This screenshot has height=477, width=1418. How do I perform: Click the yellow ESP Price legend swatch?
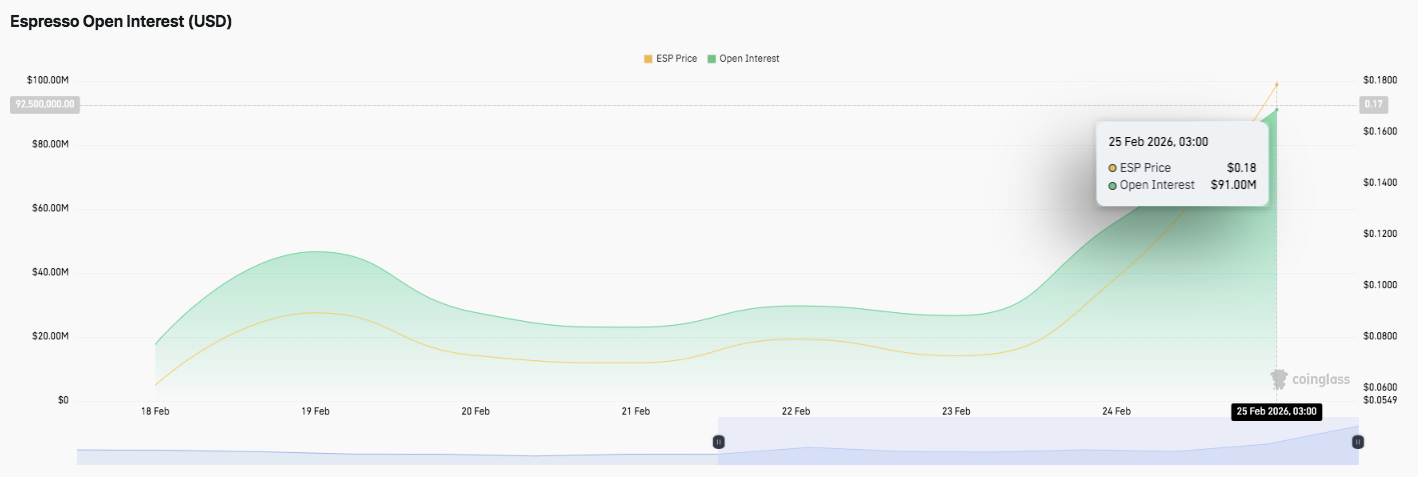click(x=648, y=59)
